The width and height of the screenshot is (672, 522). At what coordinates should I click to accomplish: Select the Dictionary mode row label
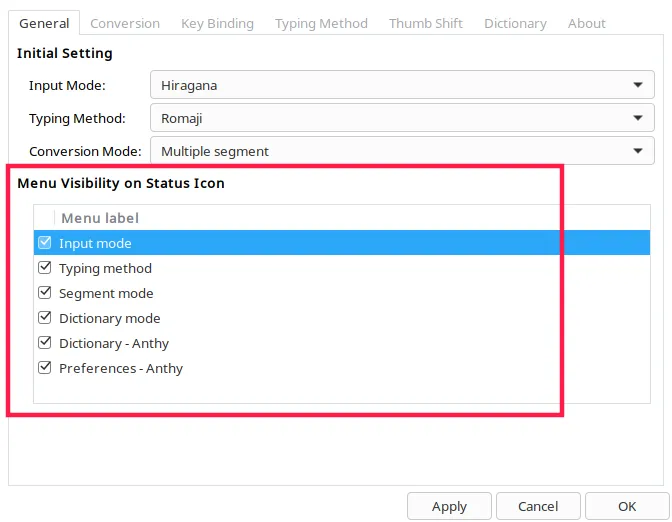pos(110,318)
